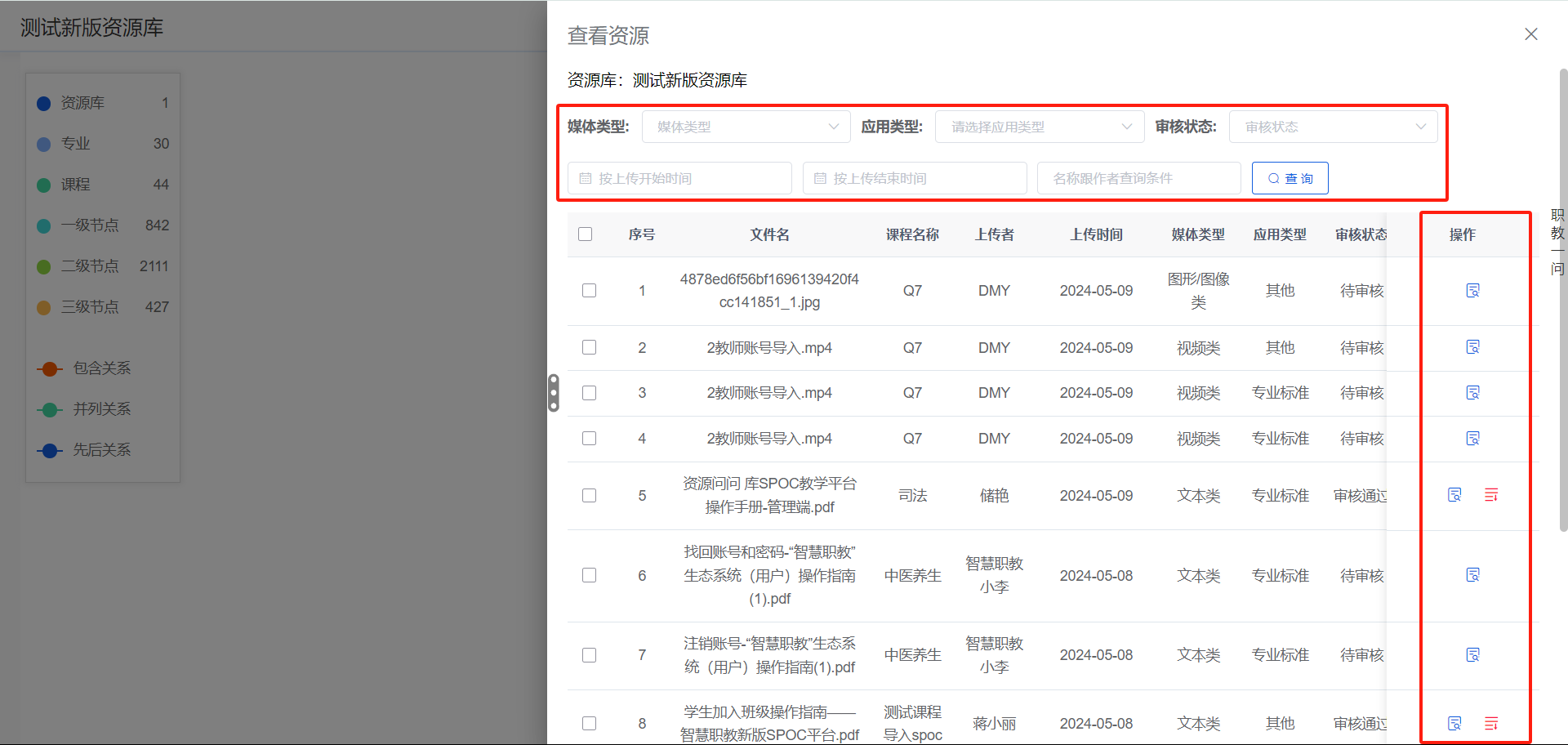
Task: Open view icon for row 5 SPOC manual
Action: [1454, 495]
